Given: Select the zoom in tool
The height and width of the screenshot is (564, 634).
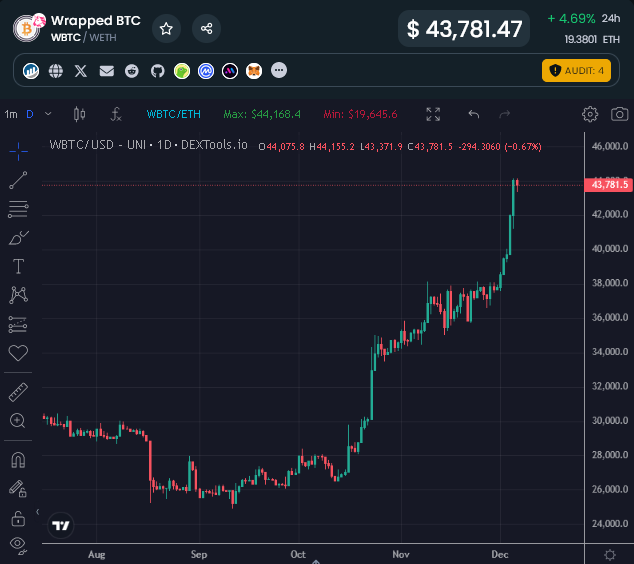Looking at the screenshot, I should click(17, 421).
